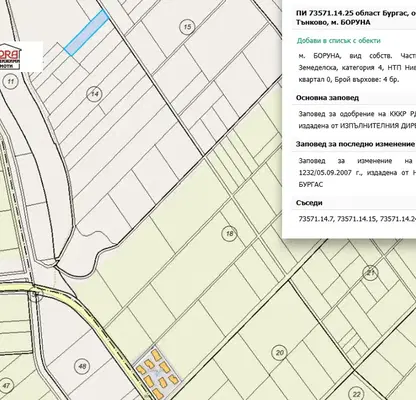Click the circled block number 20
The image size is (416, 400).
pos(279,353)
